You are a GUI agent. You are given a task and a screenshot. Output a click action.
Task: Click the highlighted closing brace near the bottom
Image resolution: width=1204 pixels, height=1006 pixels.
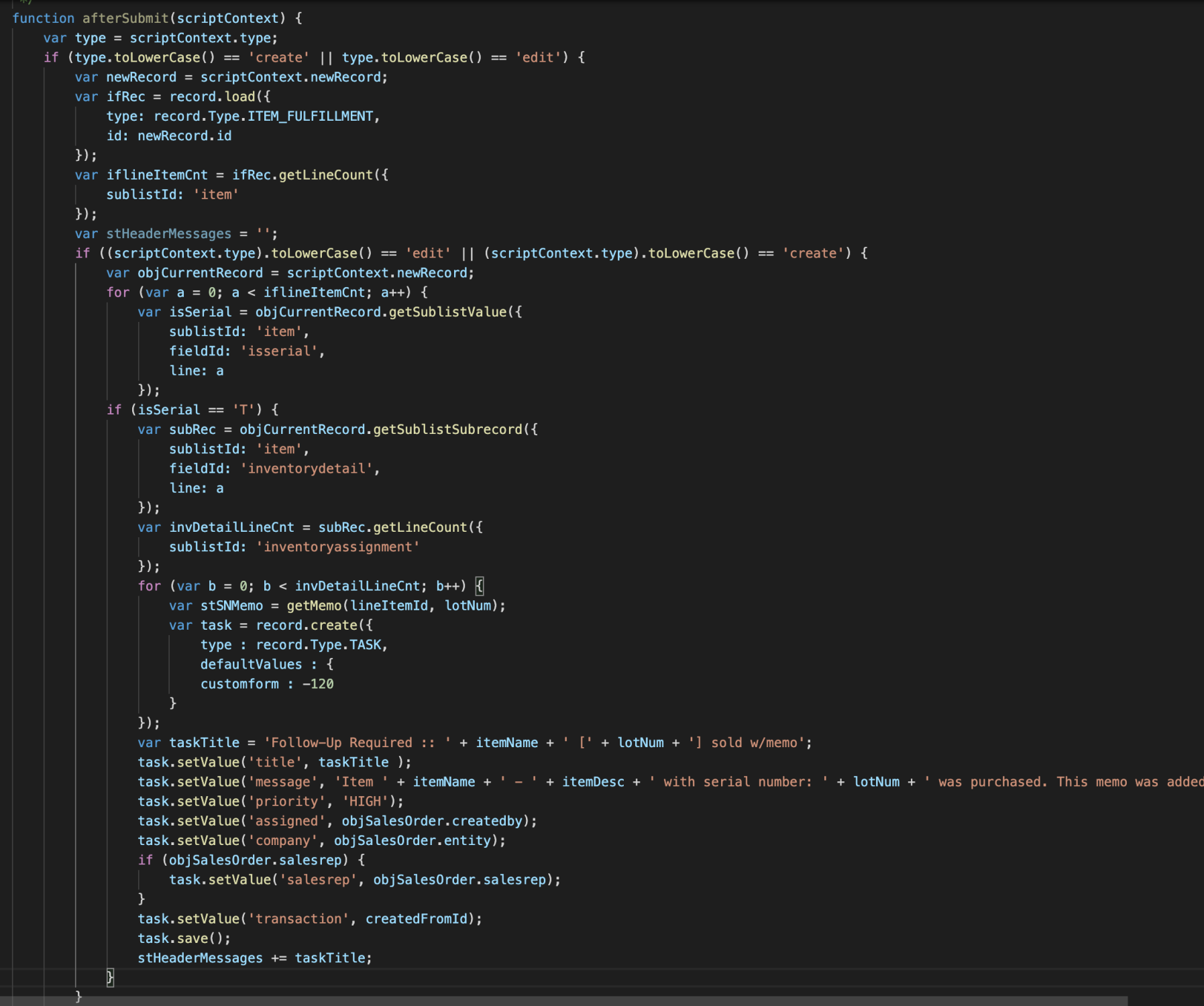click(110, 977)
